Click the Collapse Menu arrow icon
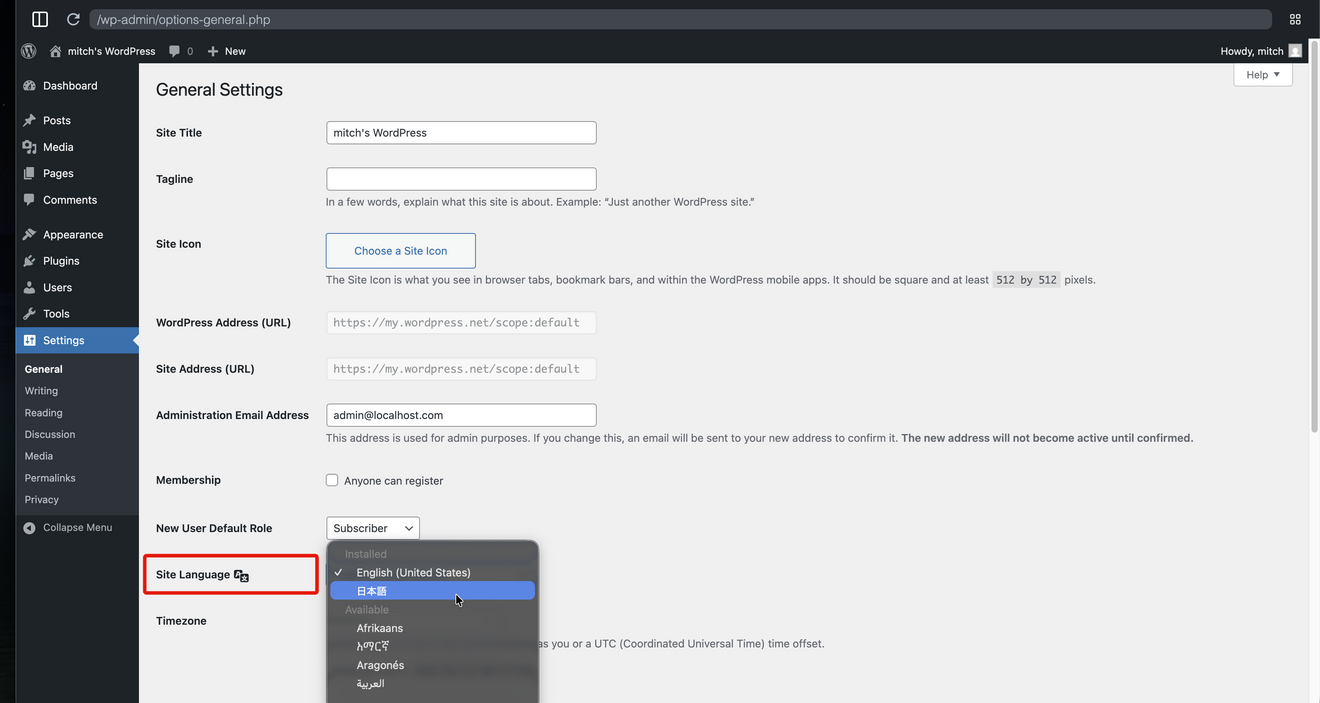 pyautogui.click(x=29, y=528)
